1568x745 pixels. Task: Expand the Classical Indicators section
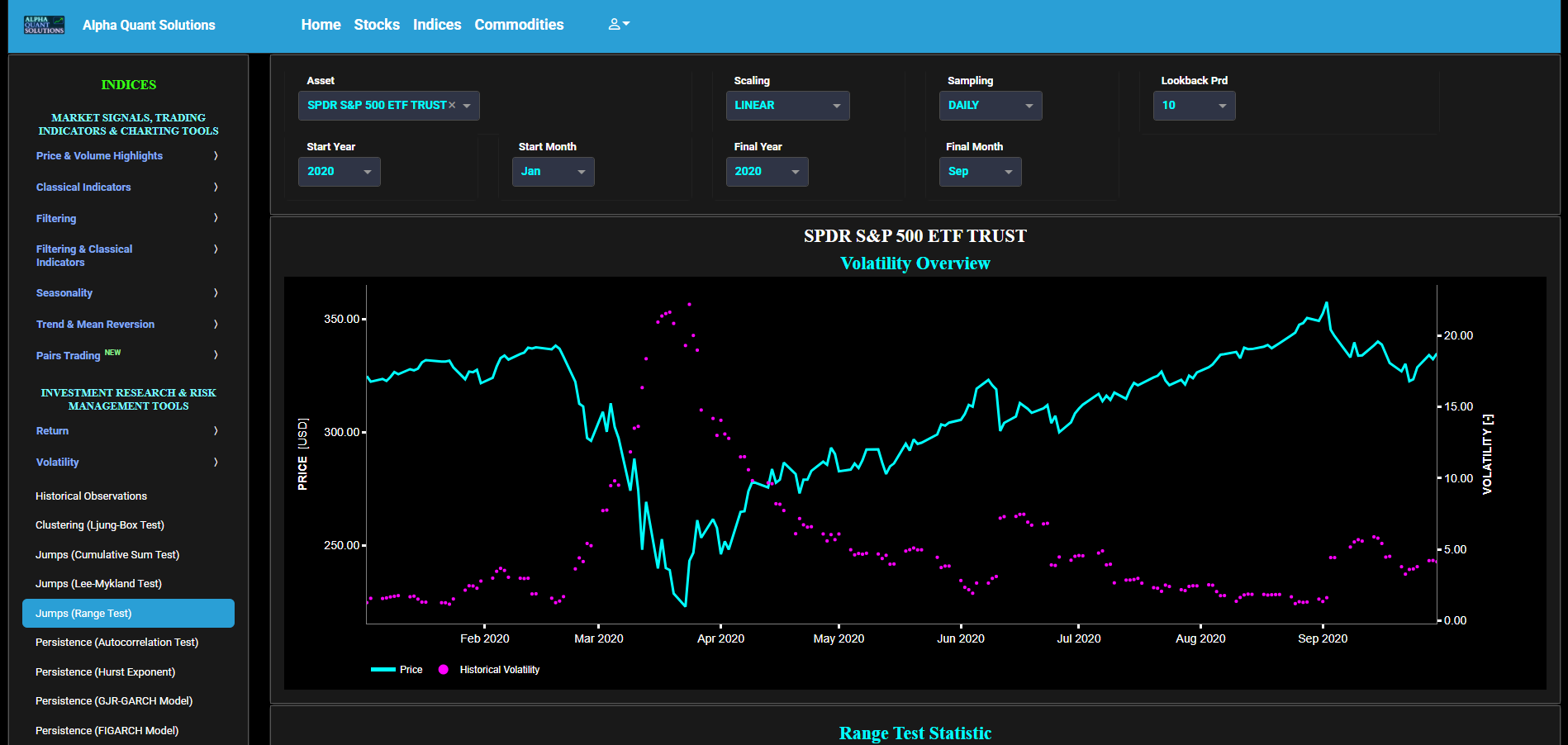127,187
